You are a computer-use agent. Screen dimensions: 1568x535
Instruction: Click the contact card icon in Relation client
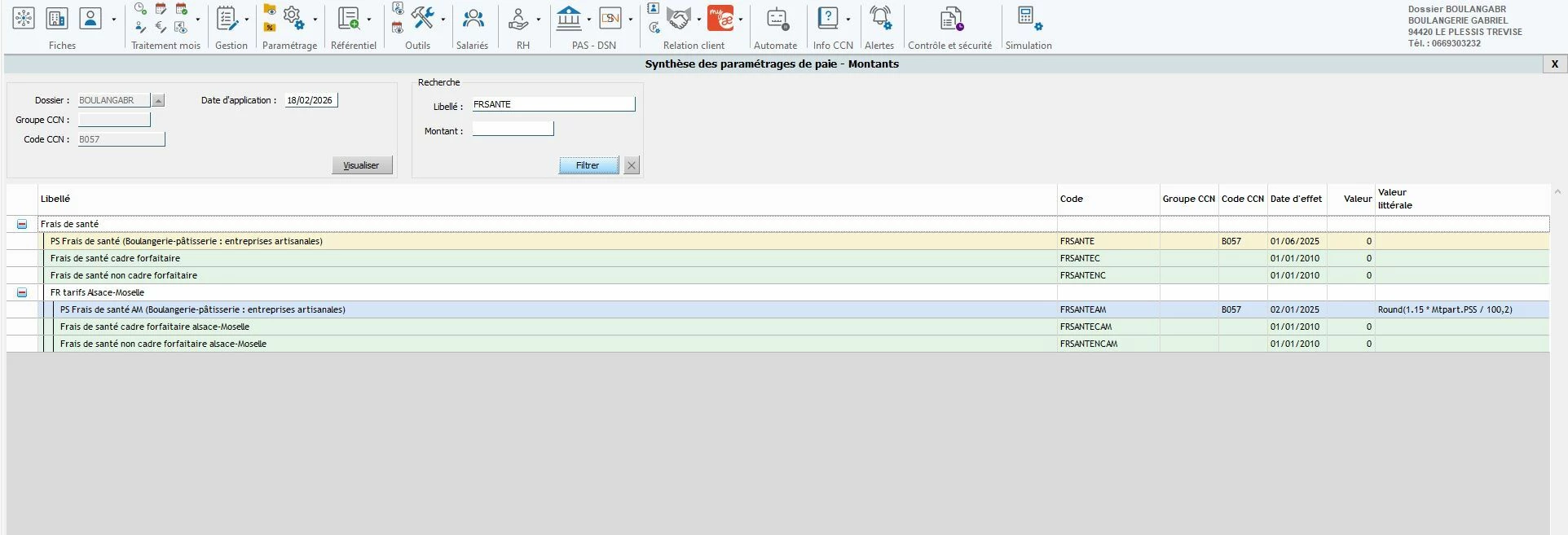654,9
